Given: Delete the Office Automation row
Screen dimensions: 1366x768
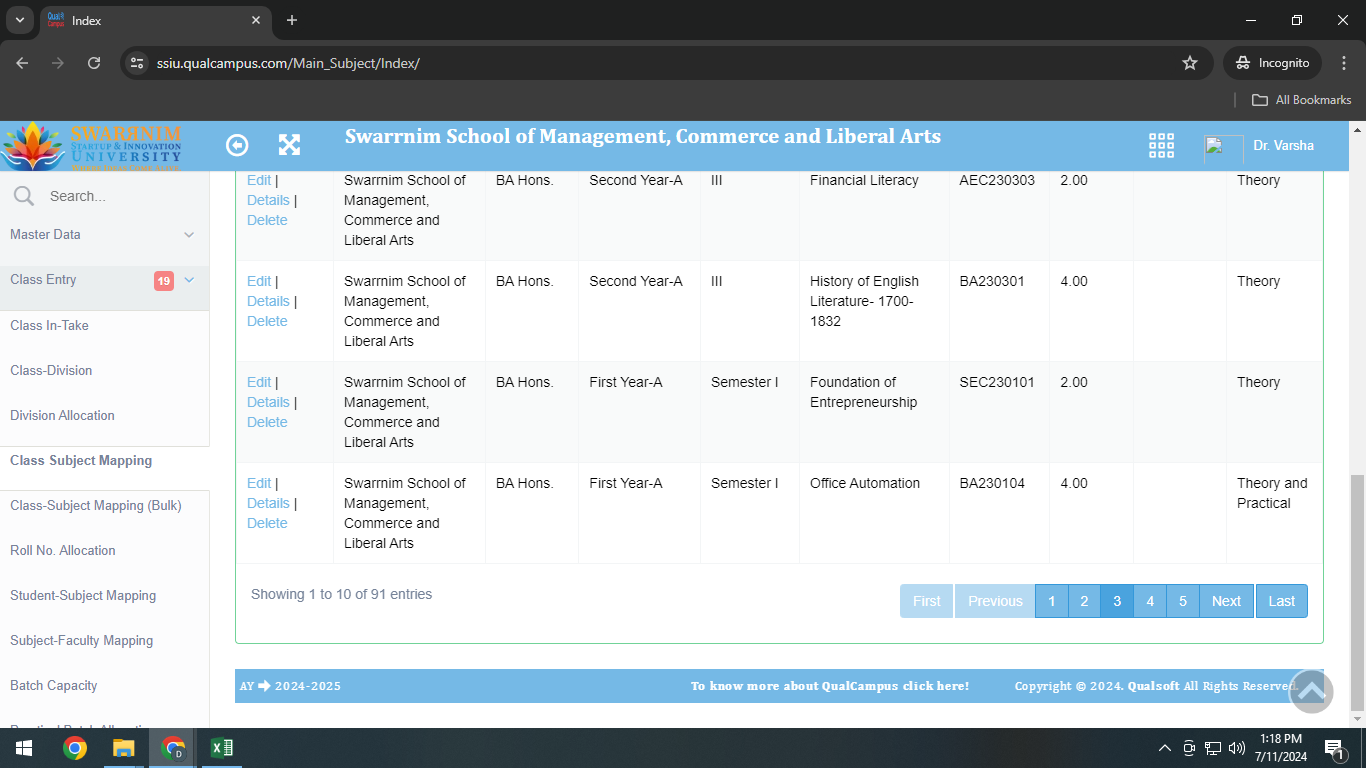Looking at the screenshot, I should click(x=267, y=523).
